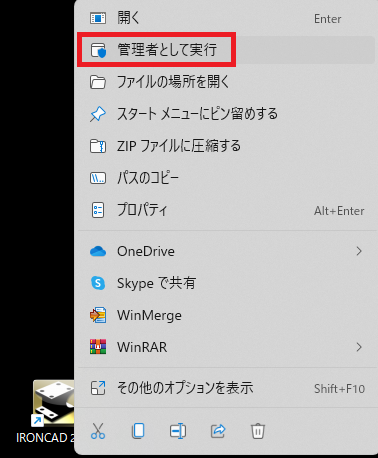Click the Shift+F10 shortcut hint text
This screenshot has height=458, width=378.
tap(339, 389)
